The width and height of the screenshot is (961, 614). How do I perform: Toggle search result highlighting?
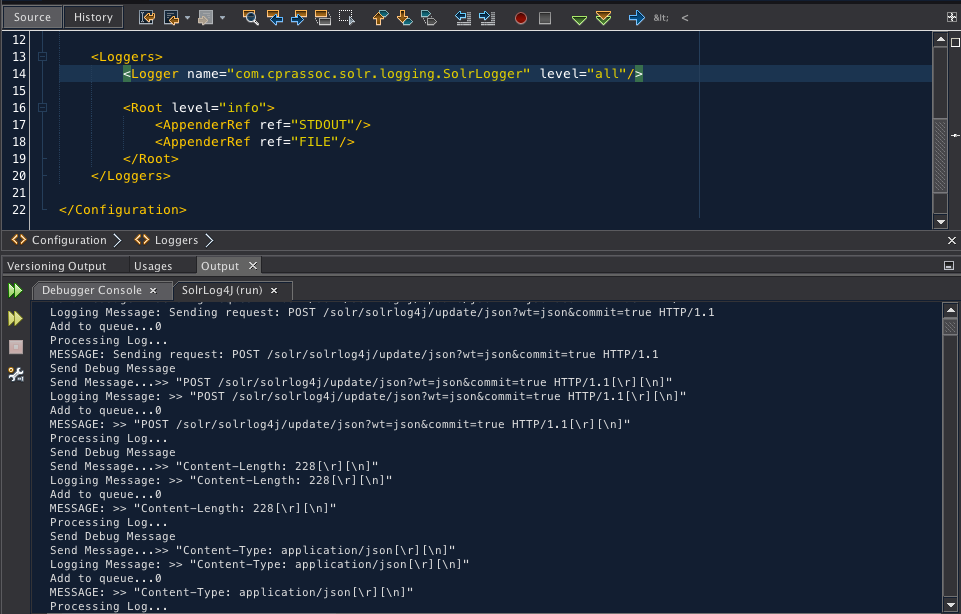(321, 17)
